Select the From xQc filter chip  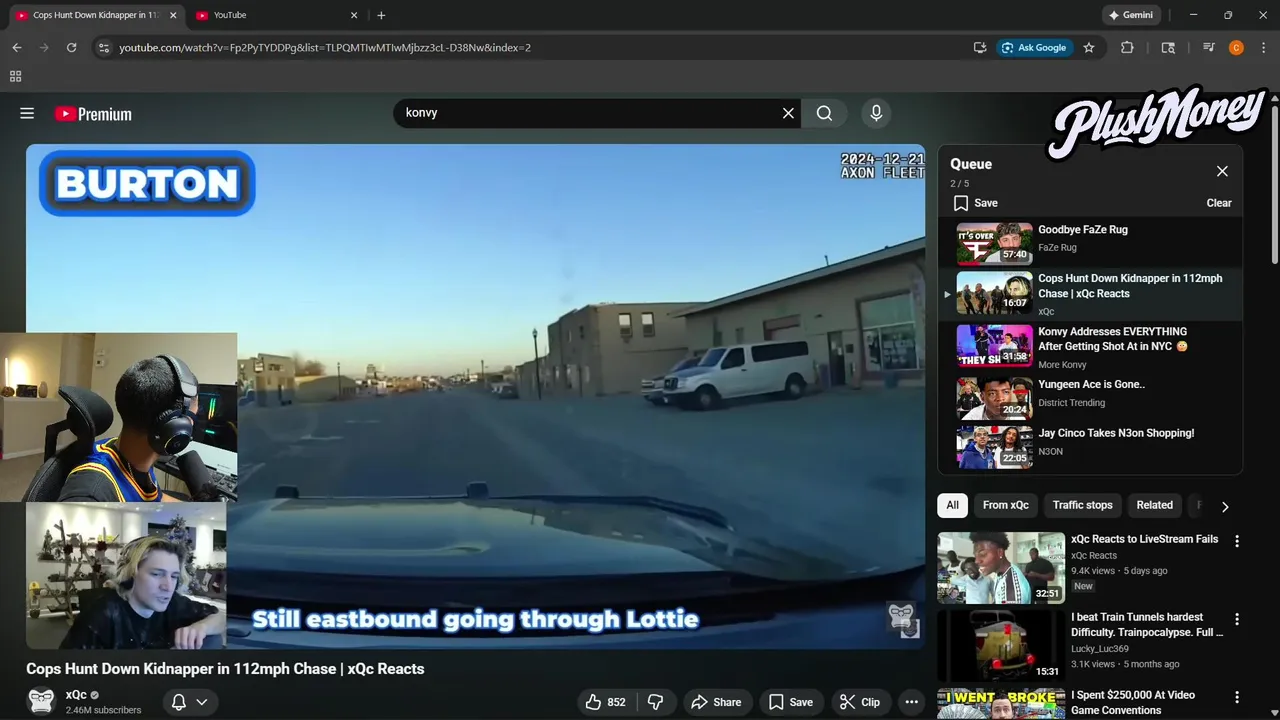(1005, 505)
